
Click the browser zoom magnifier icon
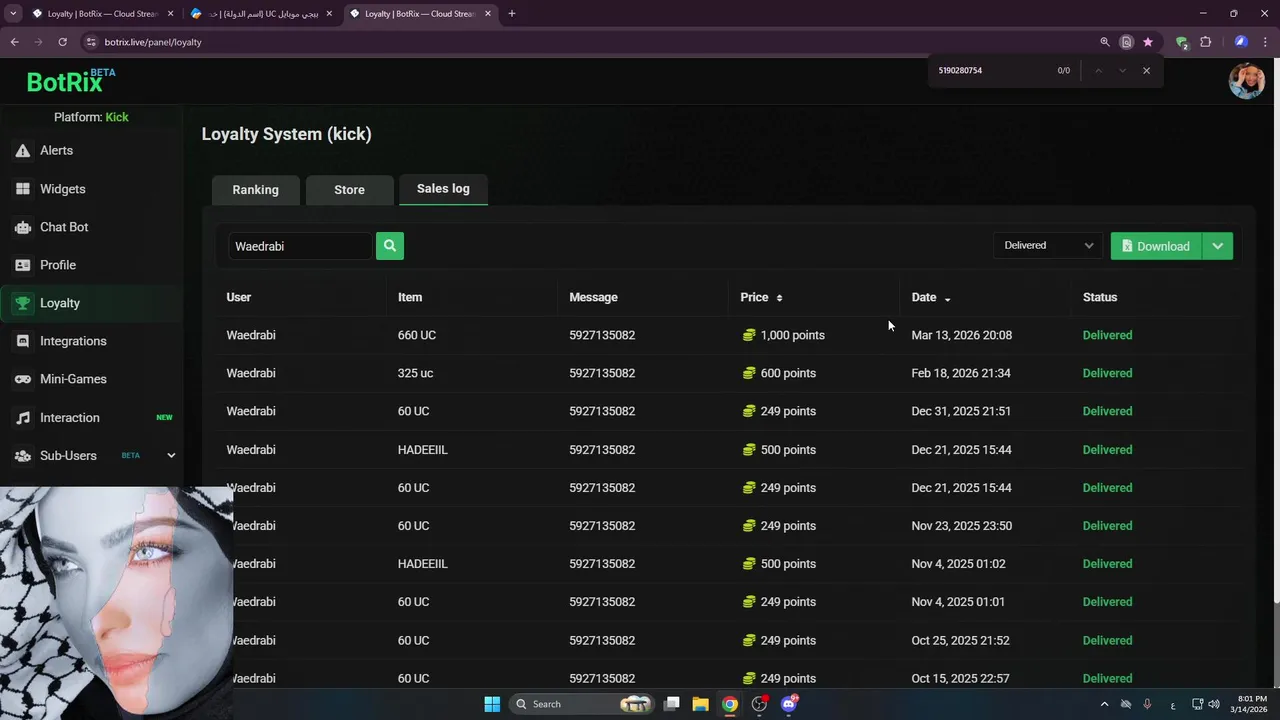pos(1105,42)
